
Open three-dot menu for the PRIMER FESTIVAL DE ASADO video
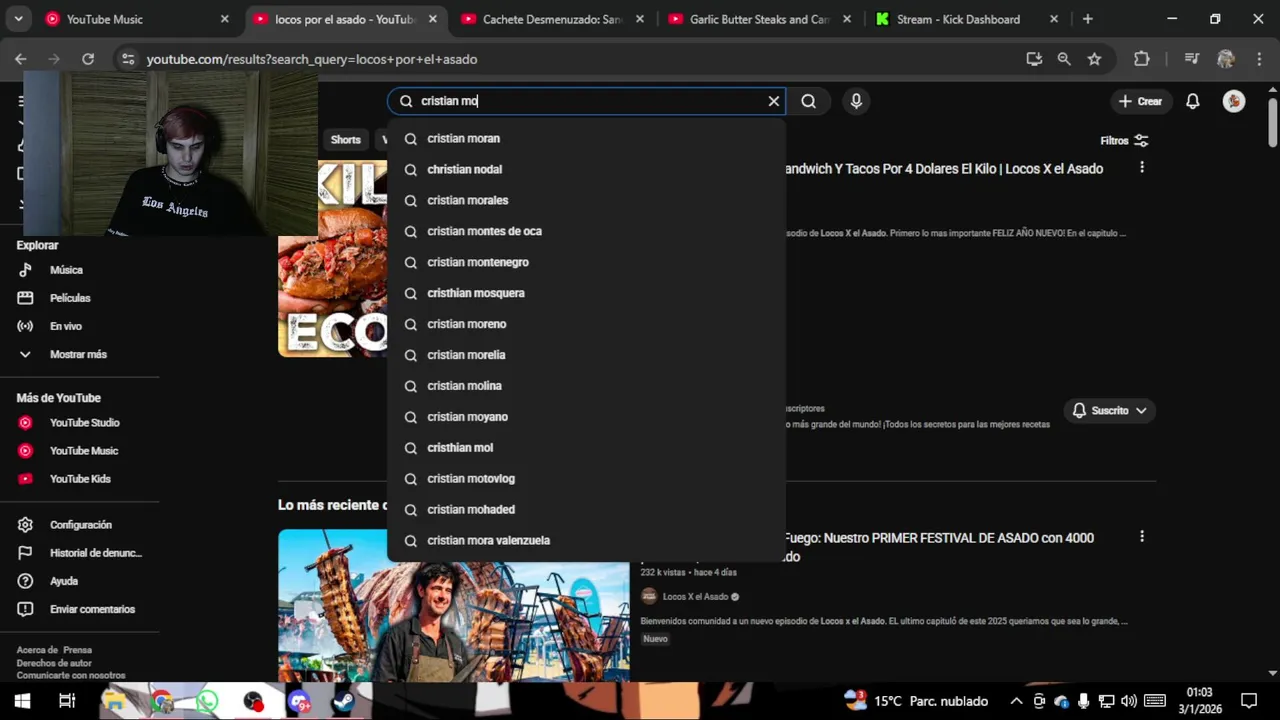pos(1142,537)
